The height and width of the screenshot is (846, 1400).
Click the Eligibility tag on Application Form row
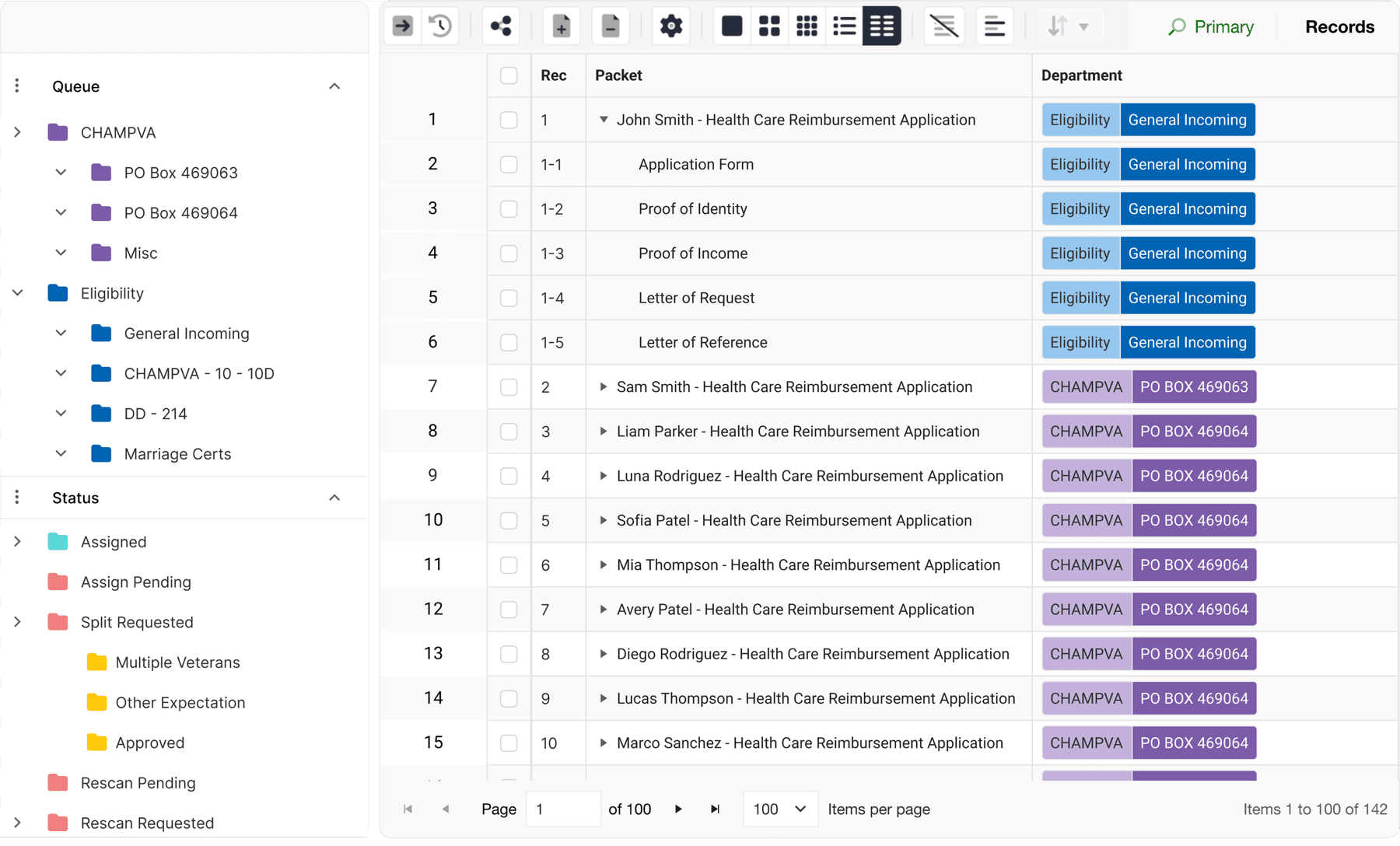tap(1080, 164)
